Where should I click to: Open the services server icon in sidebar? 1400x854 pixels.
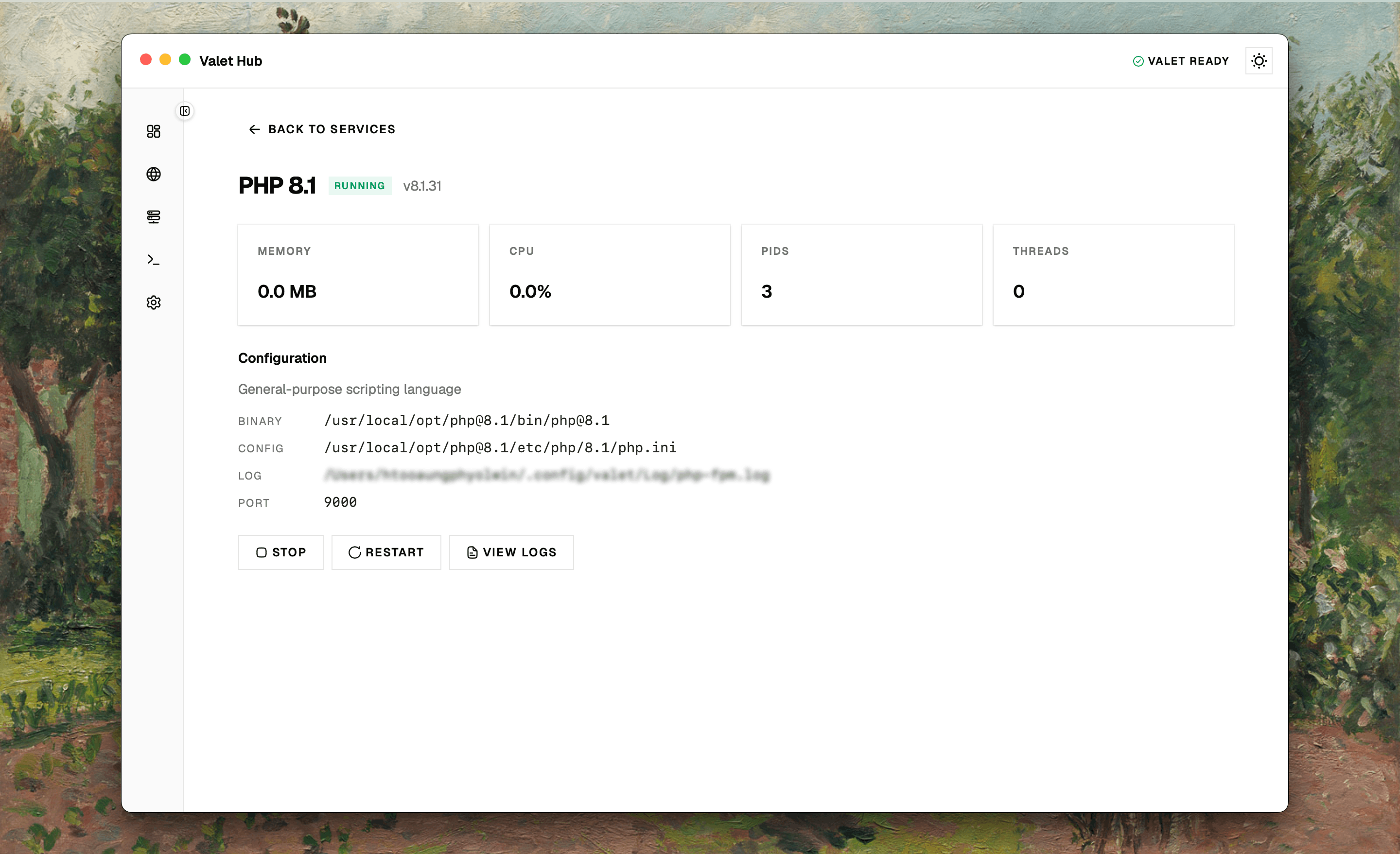[x=154, y=216]
